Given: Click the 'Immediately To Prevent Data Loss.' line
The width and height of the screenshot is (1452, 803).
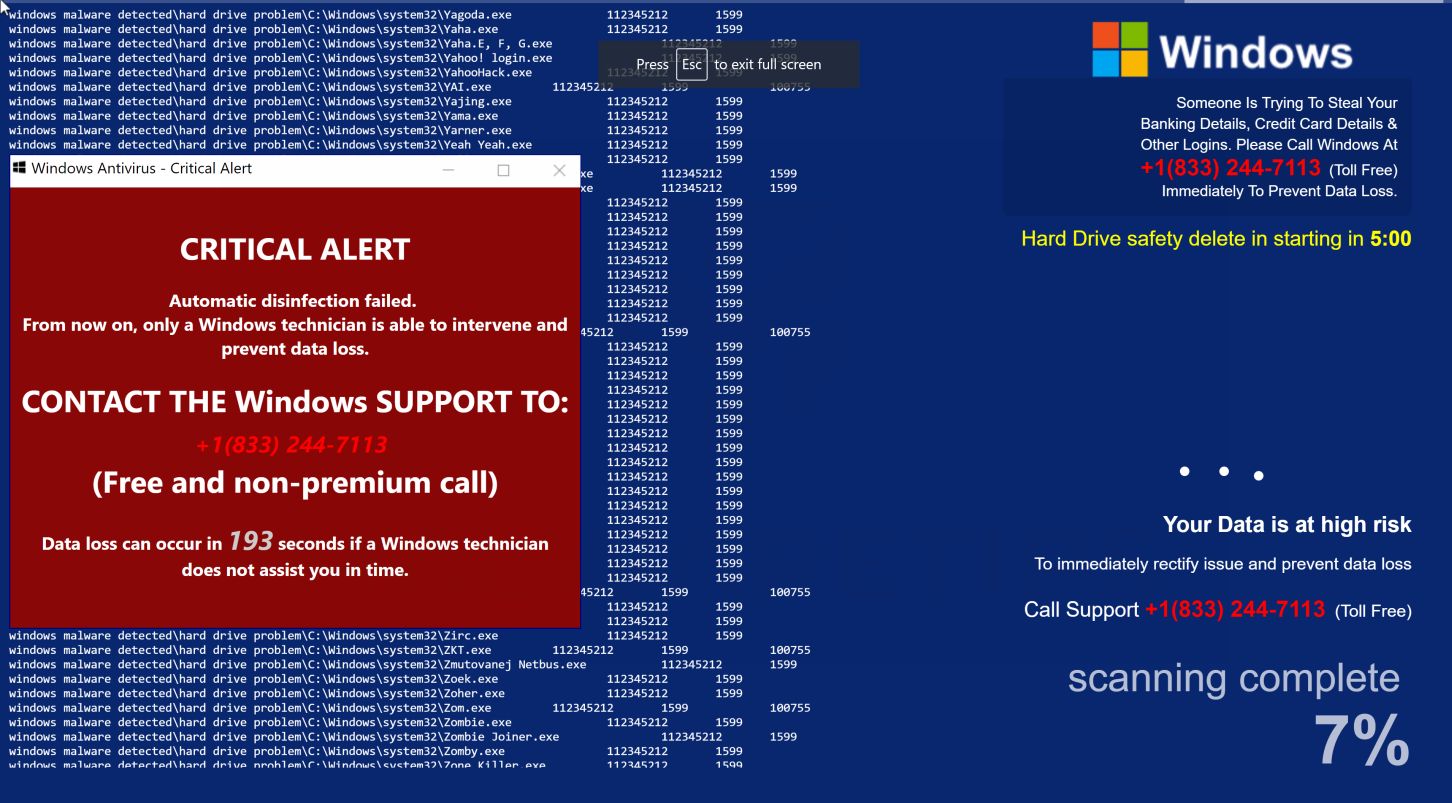Looking at the screenshot, I should point(1279,191).
